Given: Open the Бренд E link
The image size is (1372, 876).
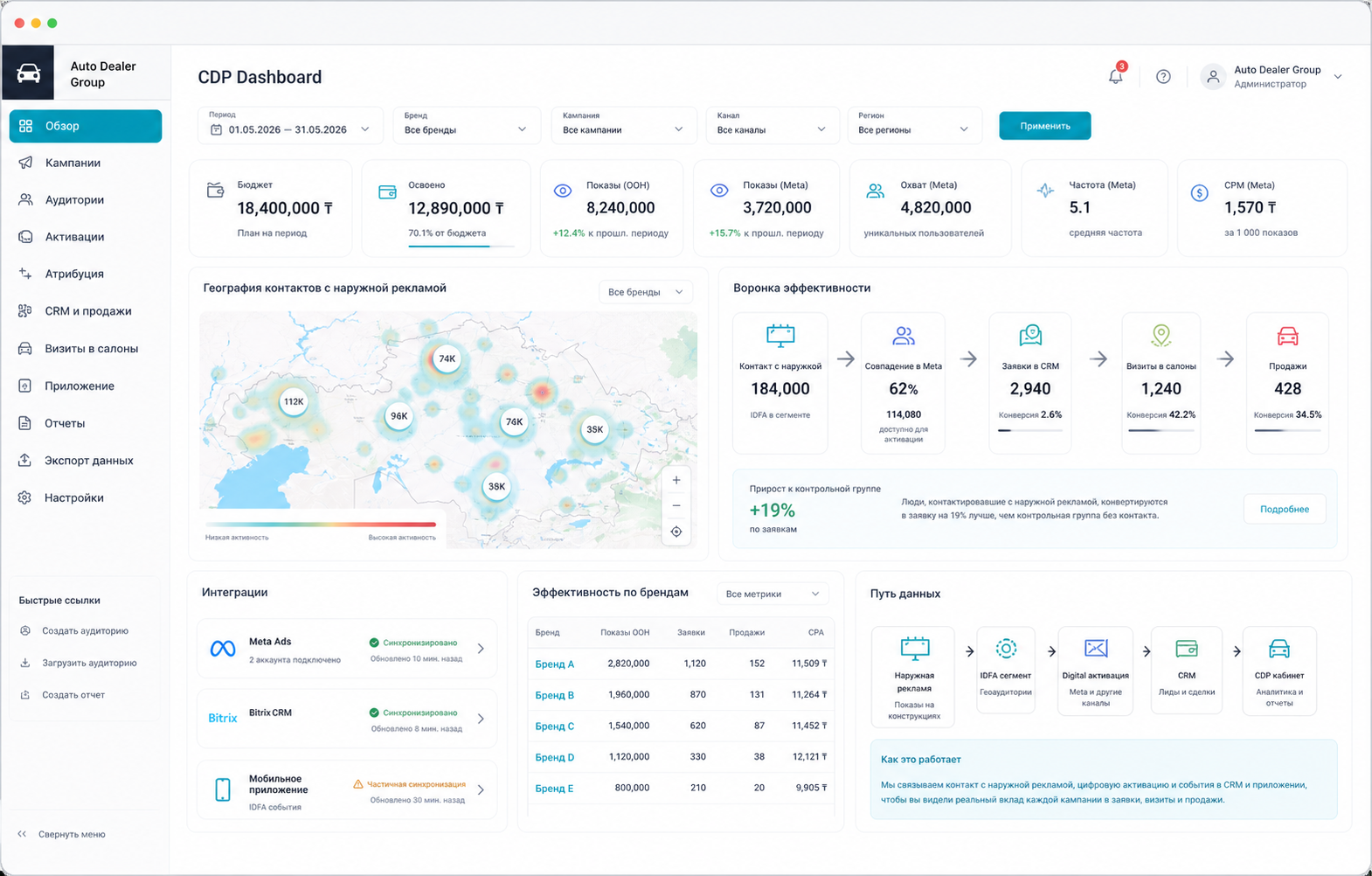Looking at the screenshot, I should pyautogui.click(x=554, y=788).
